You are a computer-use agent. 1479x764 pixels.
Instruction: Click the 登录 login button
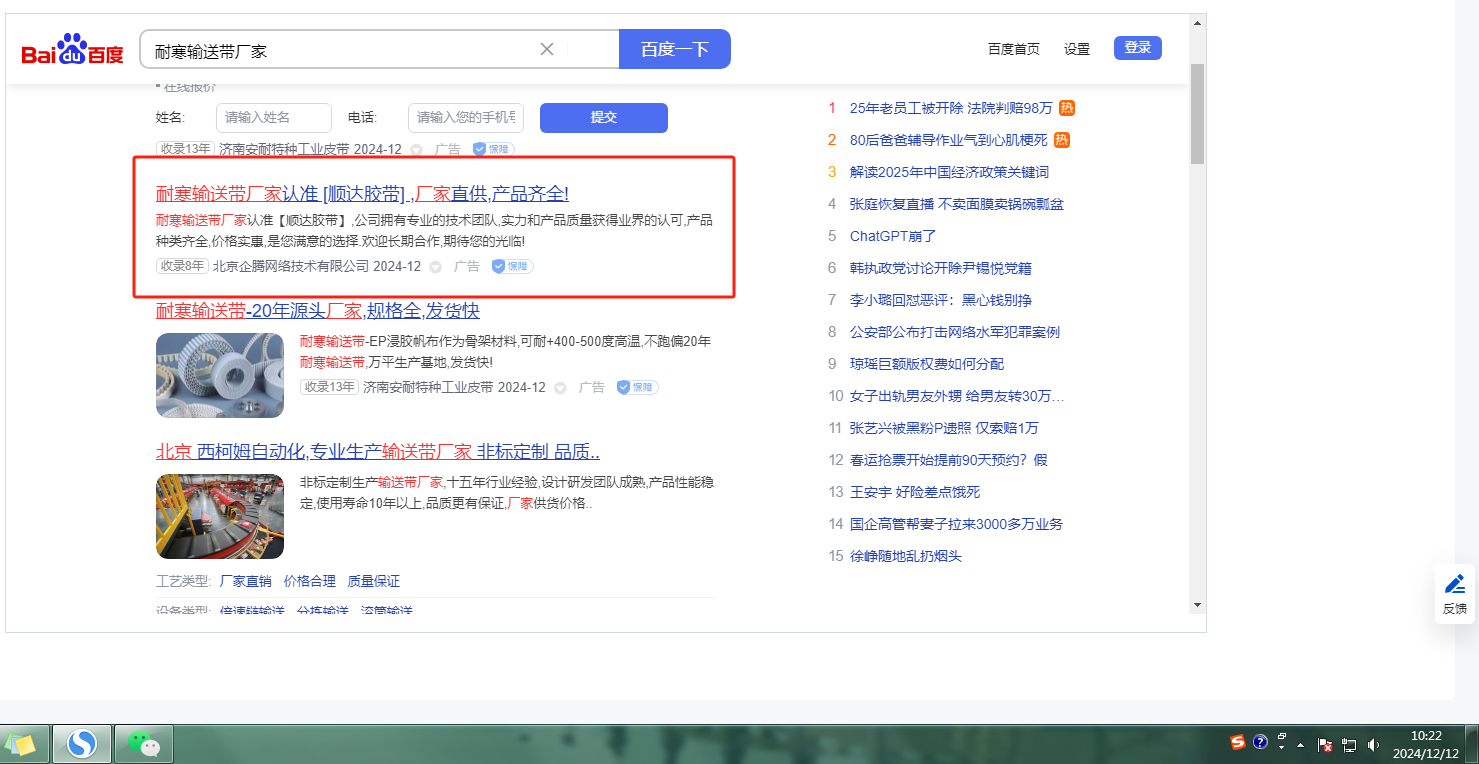click(x=1137, y=48)
